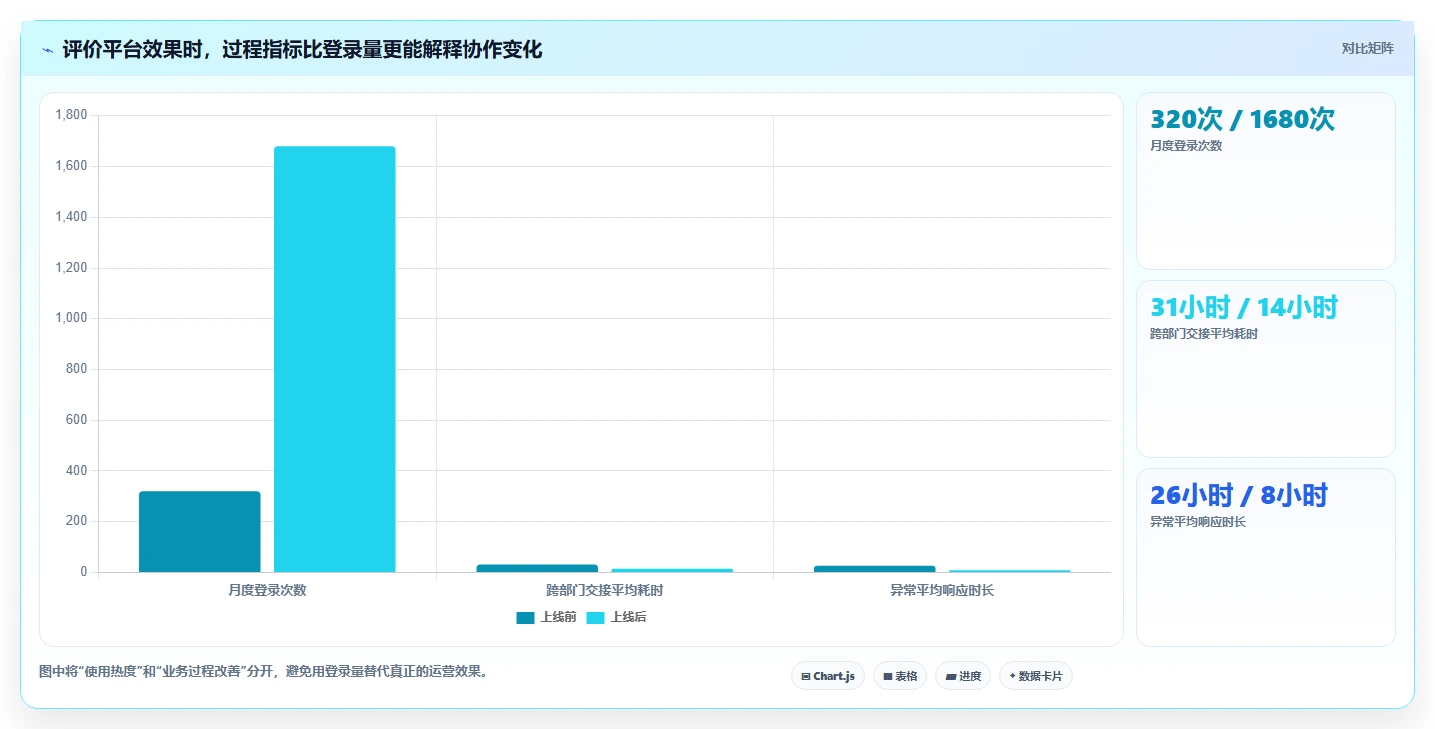Screen dimensions: 1435x729
Task: Toggle the 上线后 legend swatch
Action: 596,617
